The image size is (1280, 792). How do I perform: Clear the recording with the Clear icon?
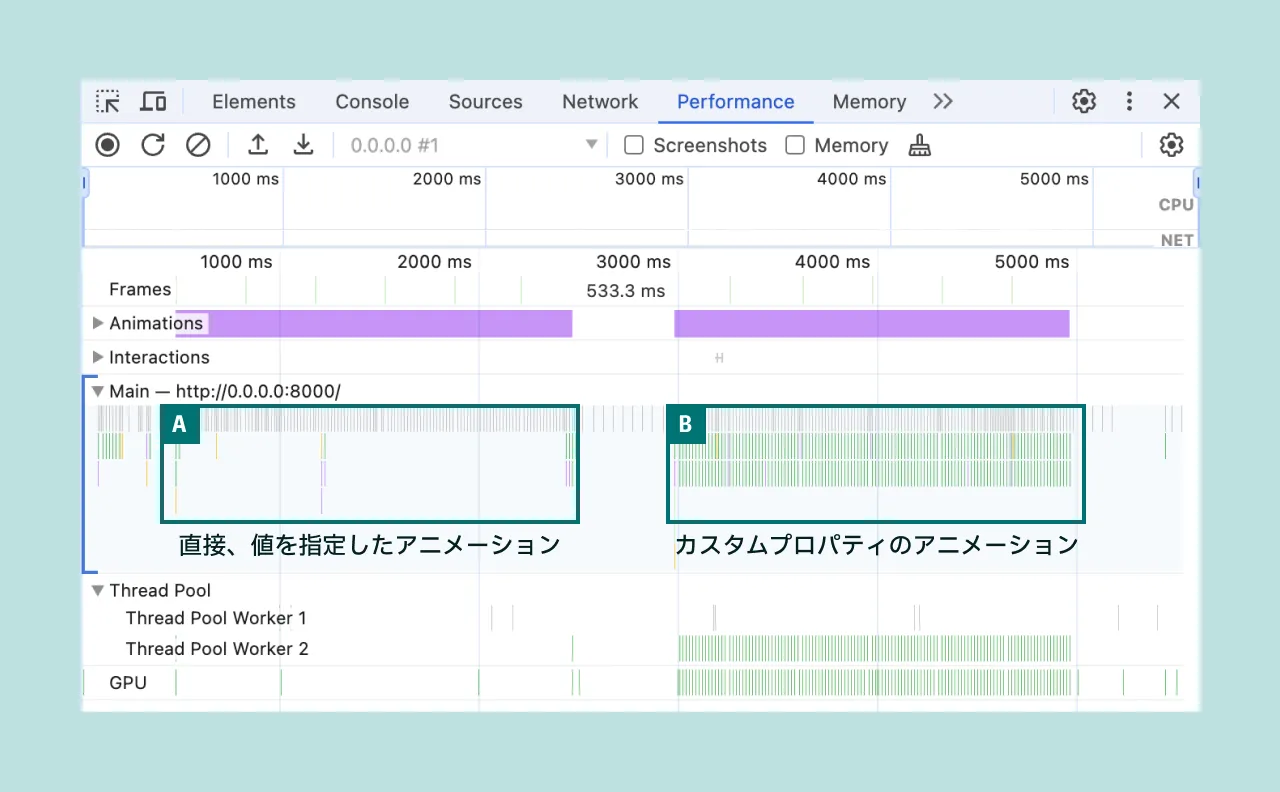tap(197, 145)
